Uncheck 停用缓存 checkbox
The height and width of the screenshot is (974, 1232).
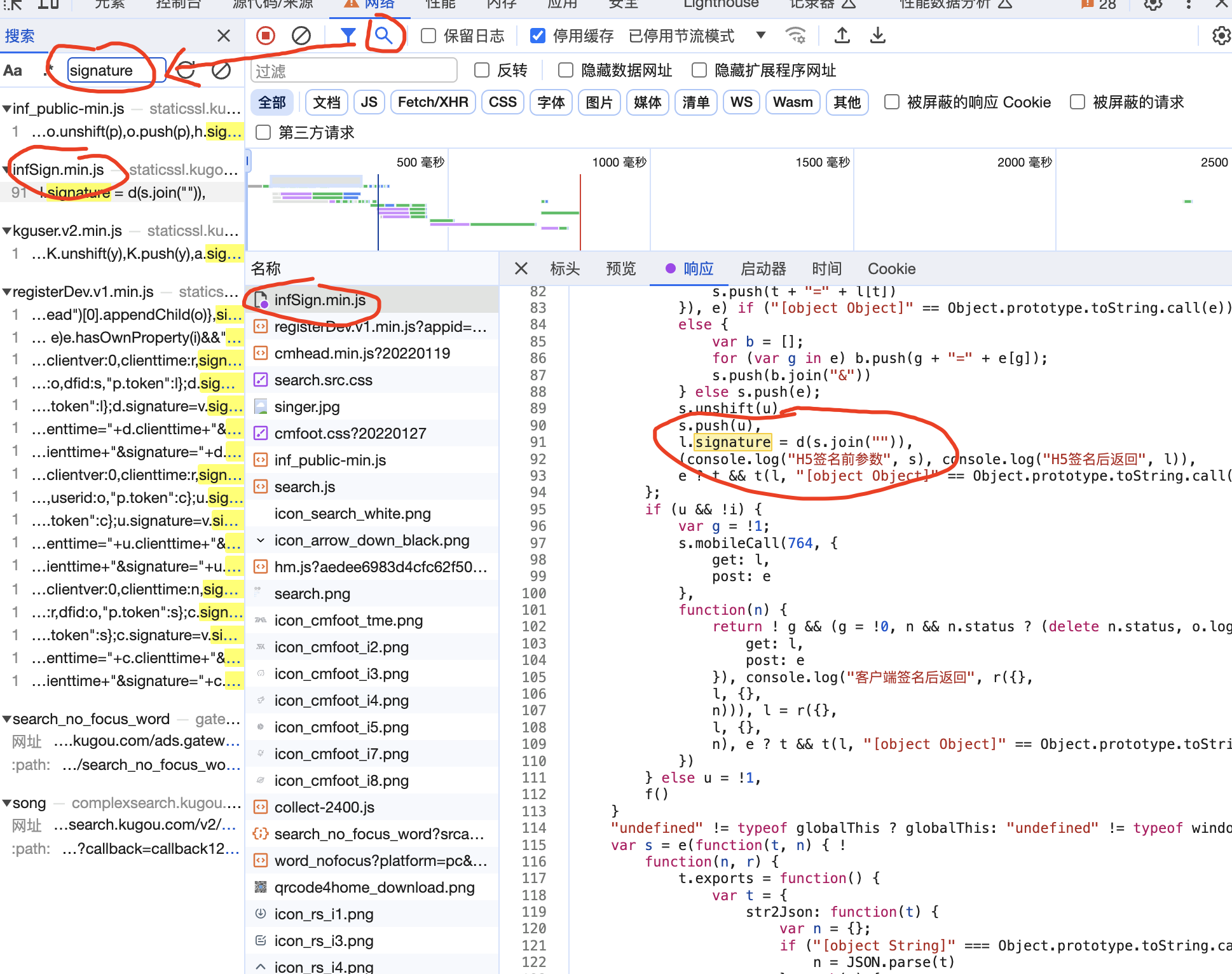tap(538, 36)
